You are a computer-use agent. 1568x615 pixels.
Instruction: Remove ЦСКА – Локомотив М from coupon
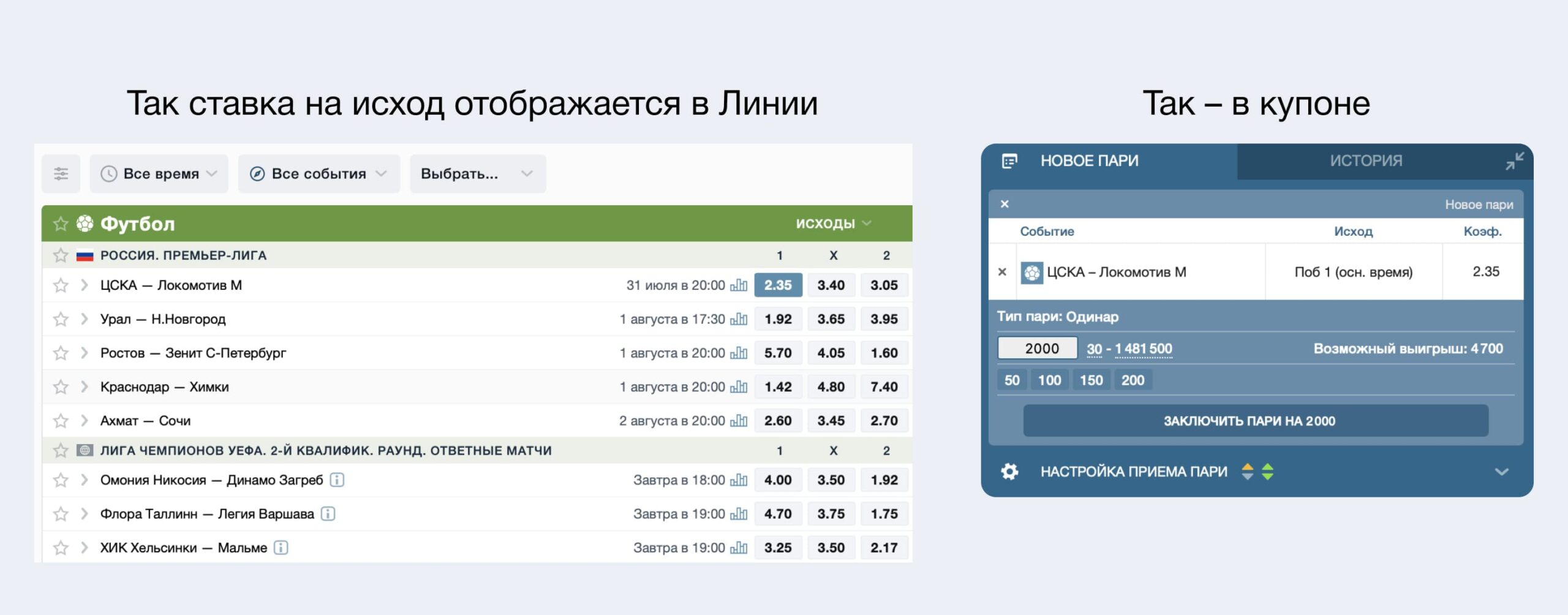[x=1002, y=272]
